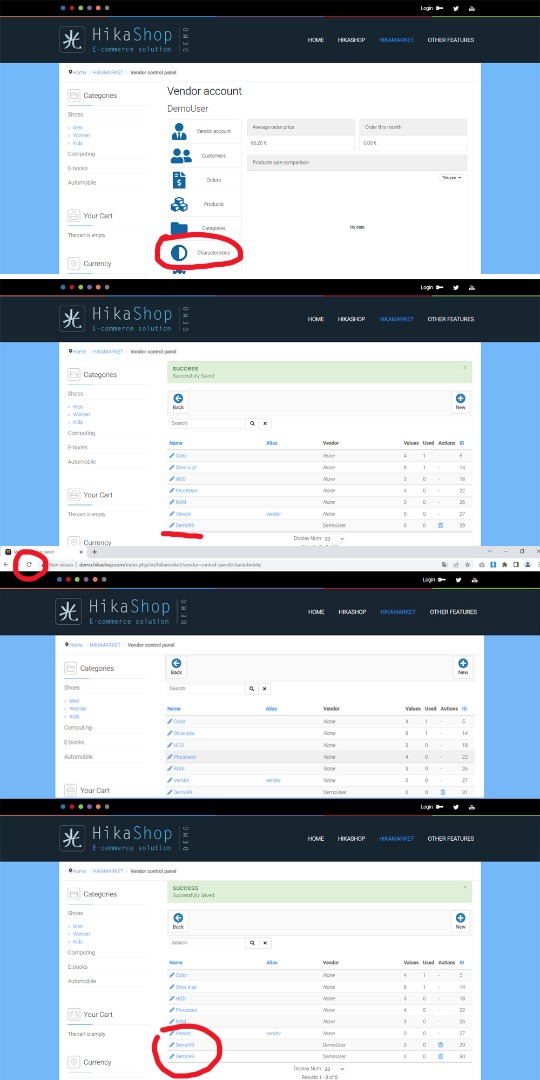The height and width of the screenshot is (1080, 540).
Task: Select HIKASHOP menu in the second screenshot
Action: (351, 319)
